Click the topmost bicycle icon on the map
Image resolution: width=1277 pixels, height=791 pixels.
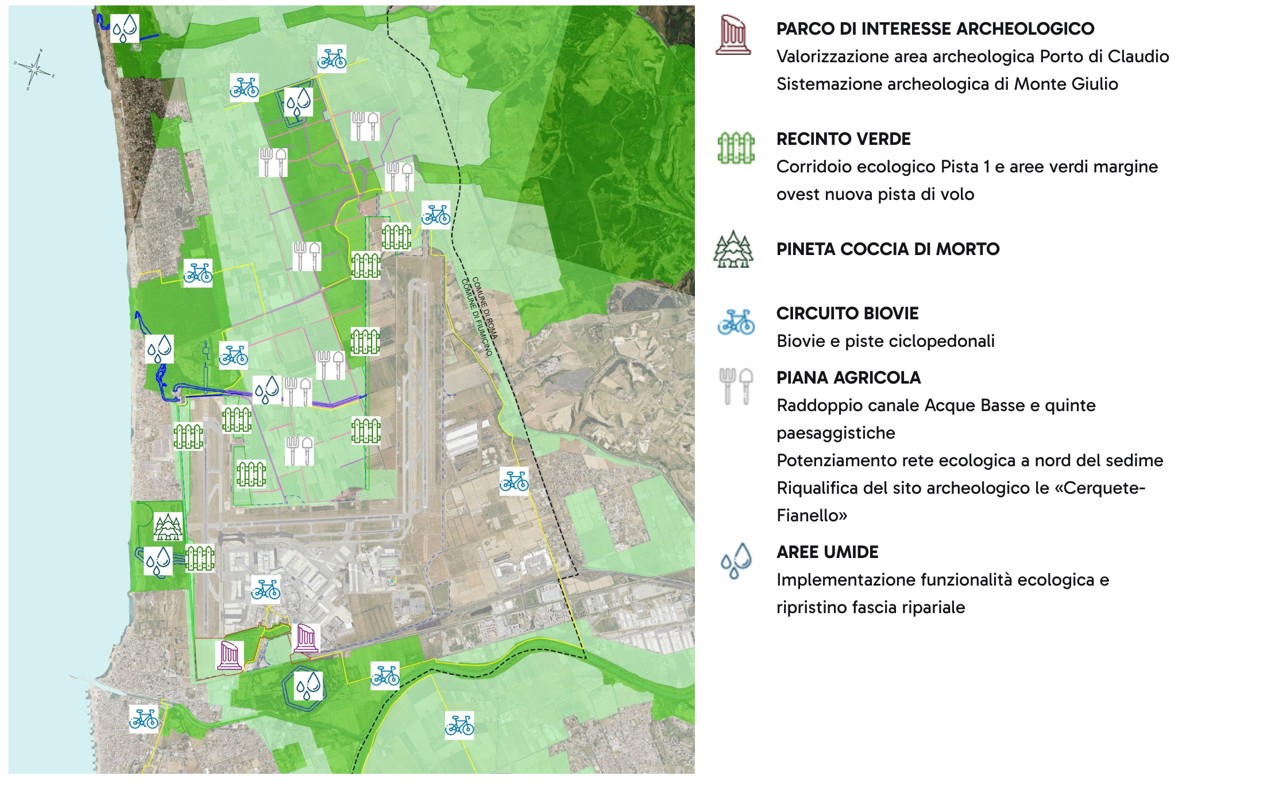(333, 58)
